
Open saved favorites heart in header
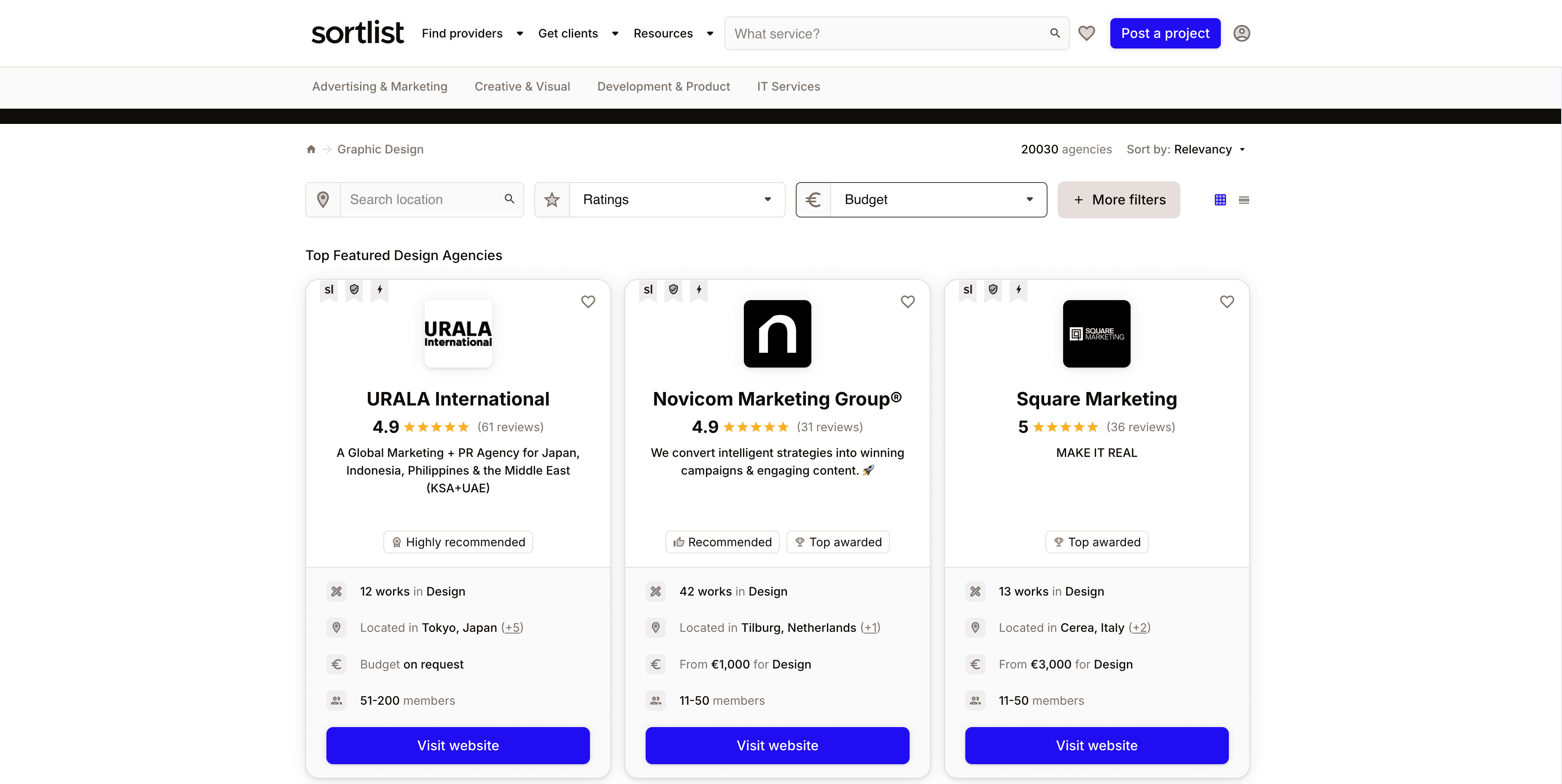coord(1086,33)
